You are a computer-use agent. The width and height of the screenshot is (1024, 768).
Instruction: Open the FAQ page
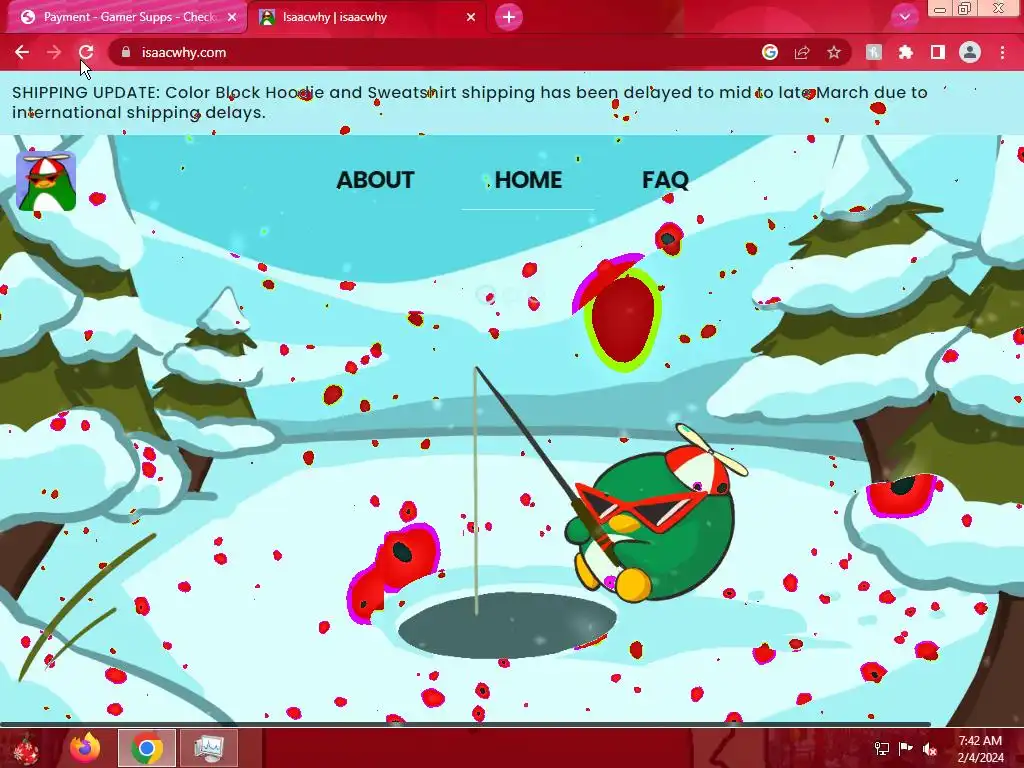pos(665,180)
